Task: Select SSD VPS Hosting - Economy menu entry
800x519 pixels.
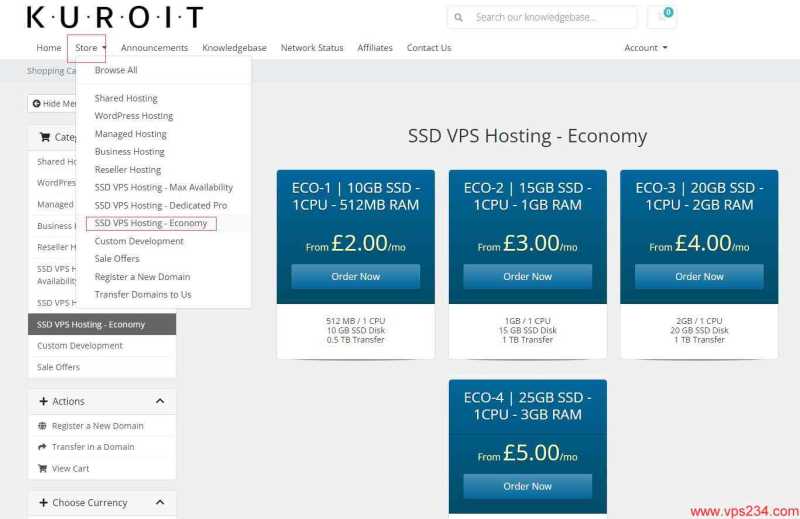Action: click(x=151, y=224)
